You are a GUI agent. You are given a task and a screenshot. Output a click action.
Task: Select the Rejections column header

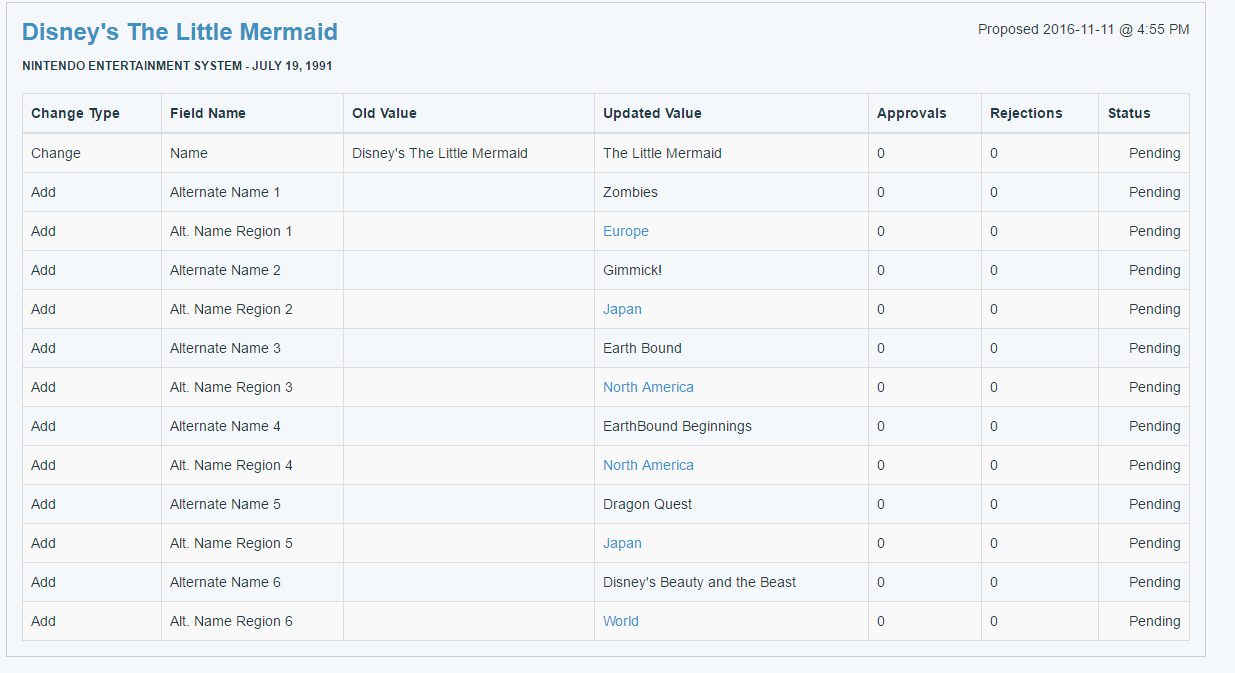coord(1040,113)
